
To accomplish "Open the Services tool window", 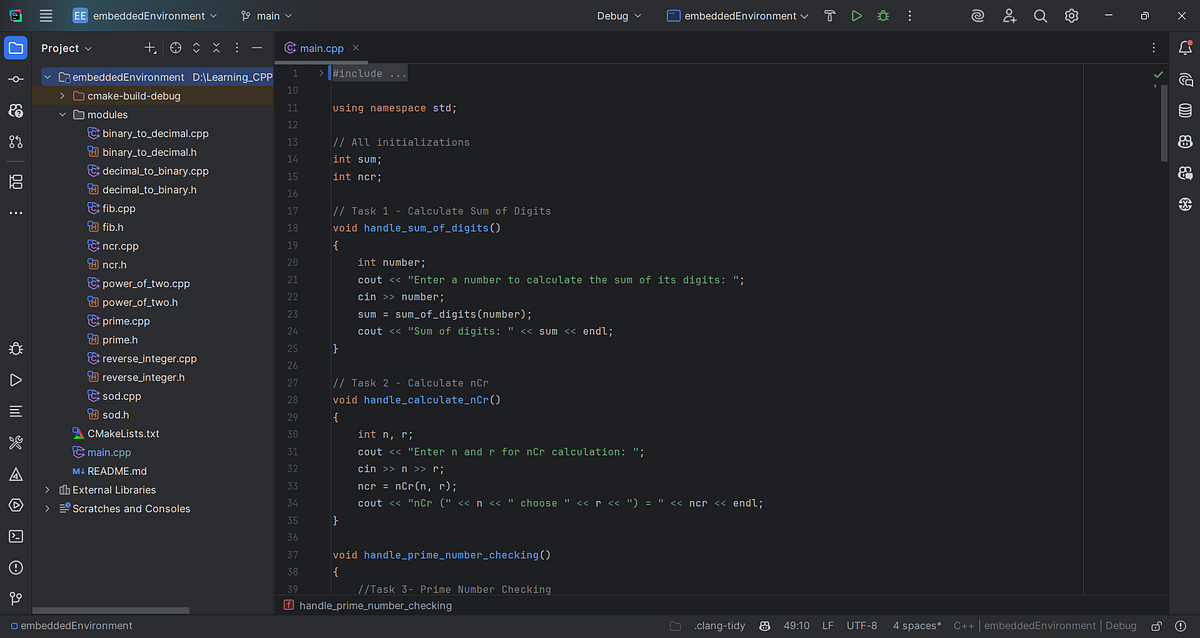I will click(15, 505).
